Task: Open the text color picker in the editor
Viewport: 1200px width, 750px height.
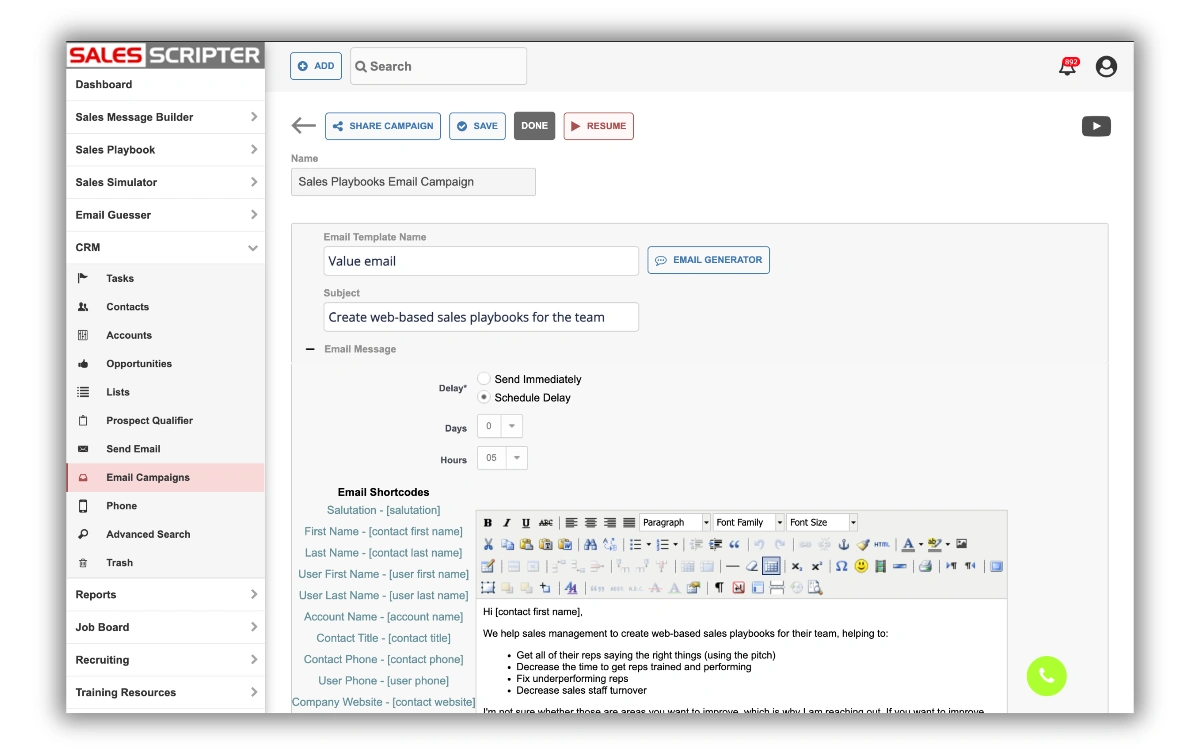Action: tap(906, 542)
